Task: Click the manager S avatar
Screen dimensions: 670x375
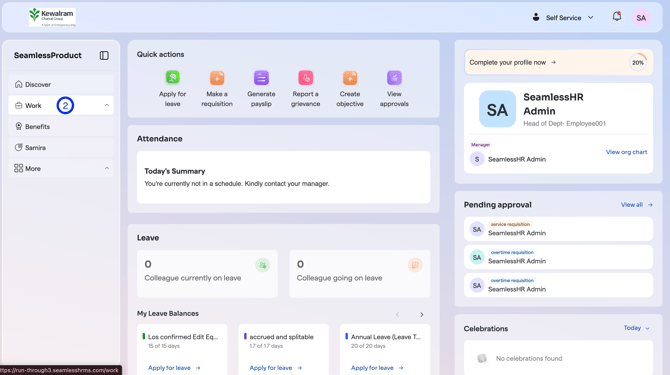Action: 477,159
